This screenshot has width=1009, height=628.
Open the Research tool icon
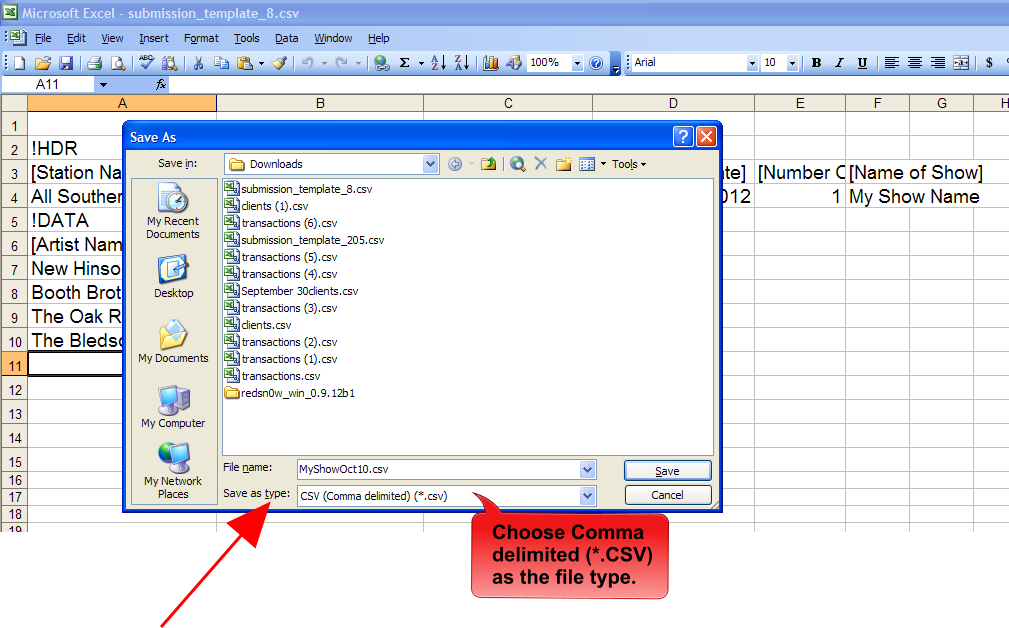point(170,63)
